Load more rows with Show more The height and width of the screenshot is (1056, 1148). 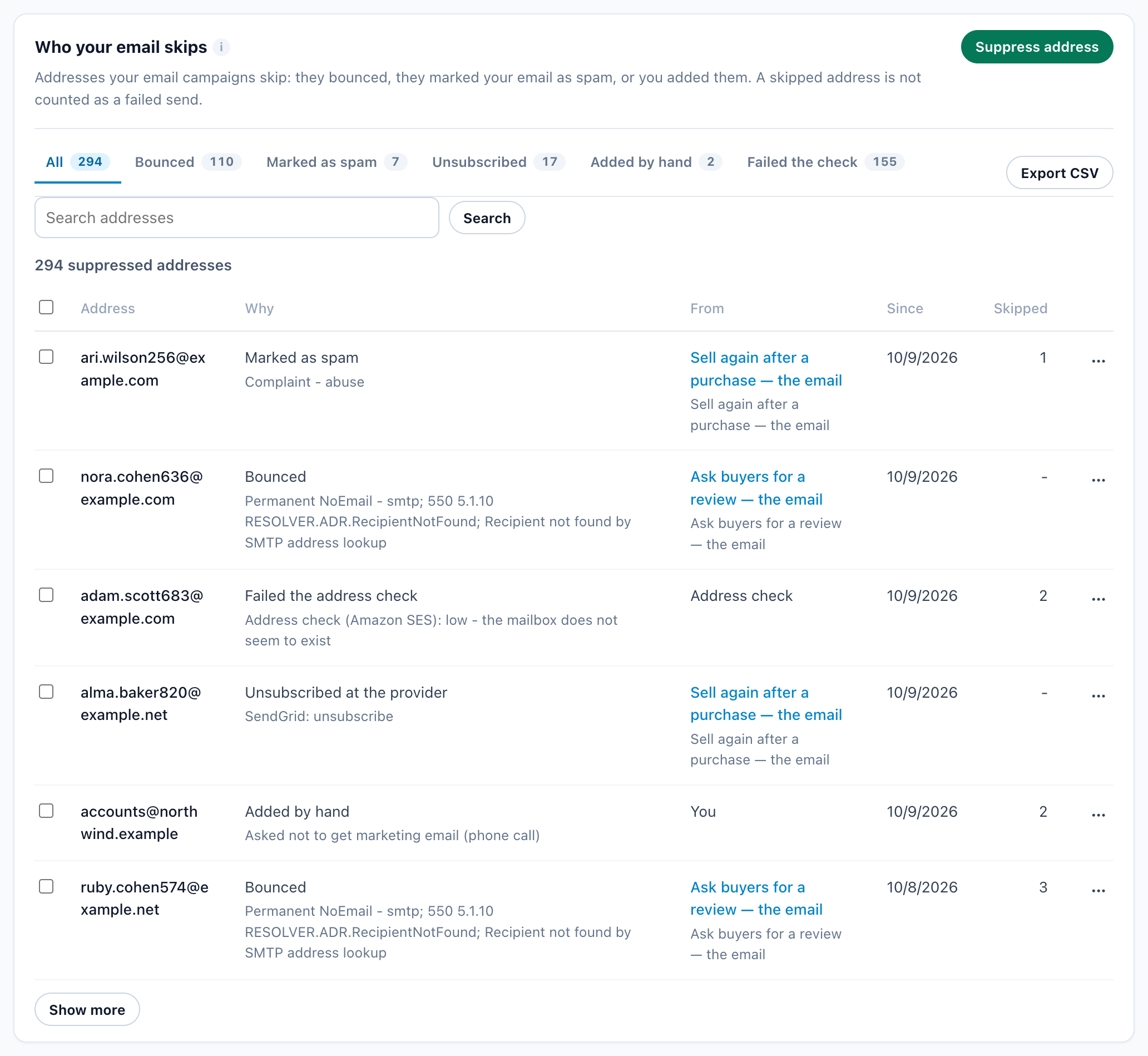click(x=87, y=1009)
